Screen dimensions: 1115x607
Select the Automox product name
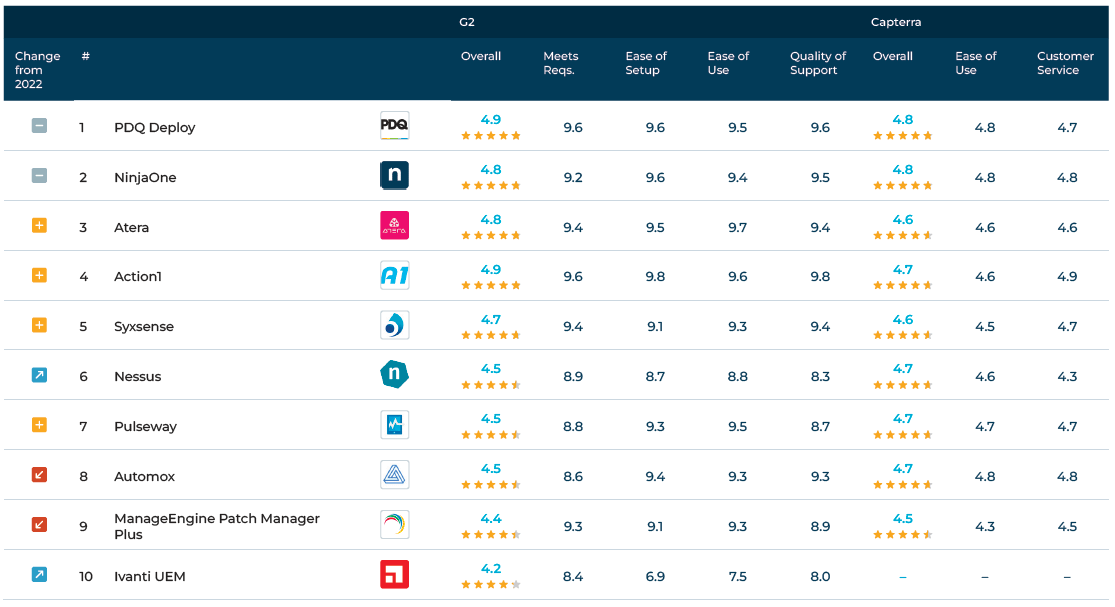click(144, 476)
